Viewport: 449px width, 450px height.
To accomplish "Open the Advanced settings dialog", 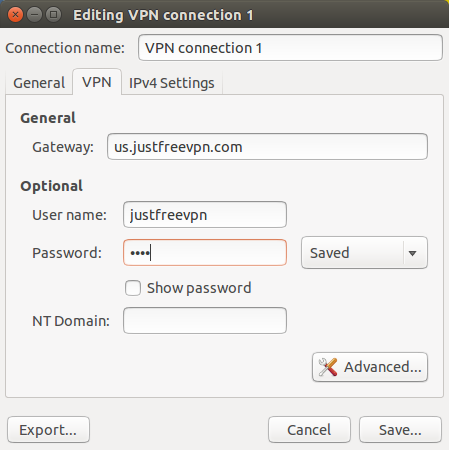I will click(x=370, y=367).
